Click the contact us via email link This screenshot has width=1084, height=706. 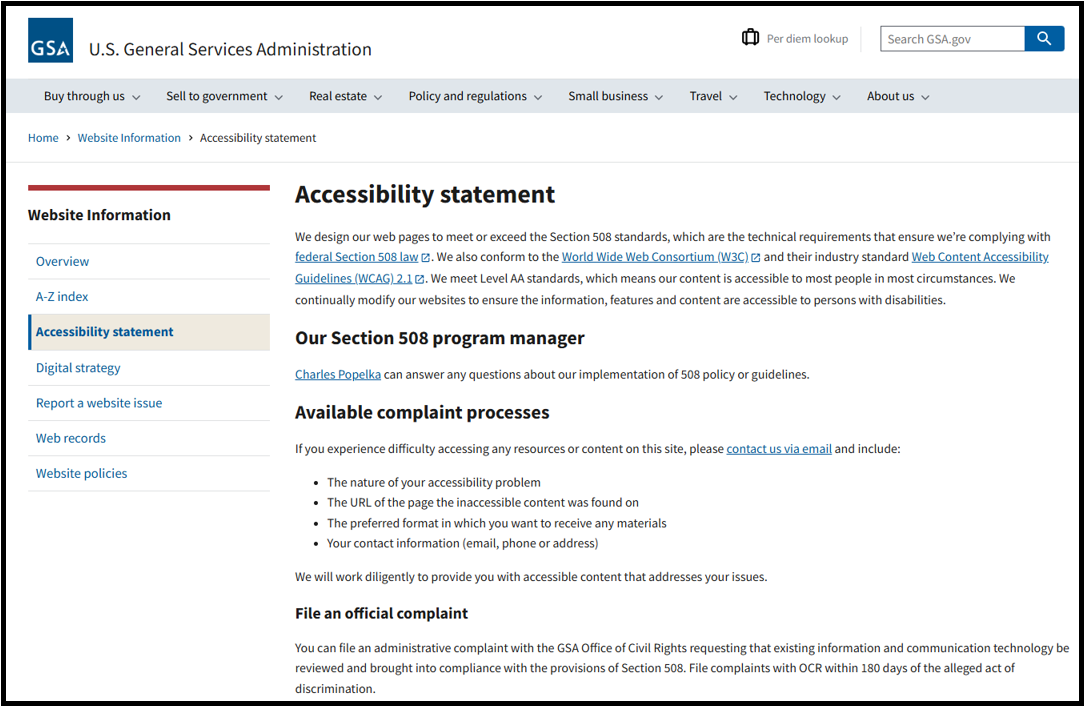pyautogui.click(x=779, y=449)
